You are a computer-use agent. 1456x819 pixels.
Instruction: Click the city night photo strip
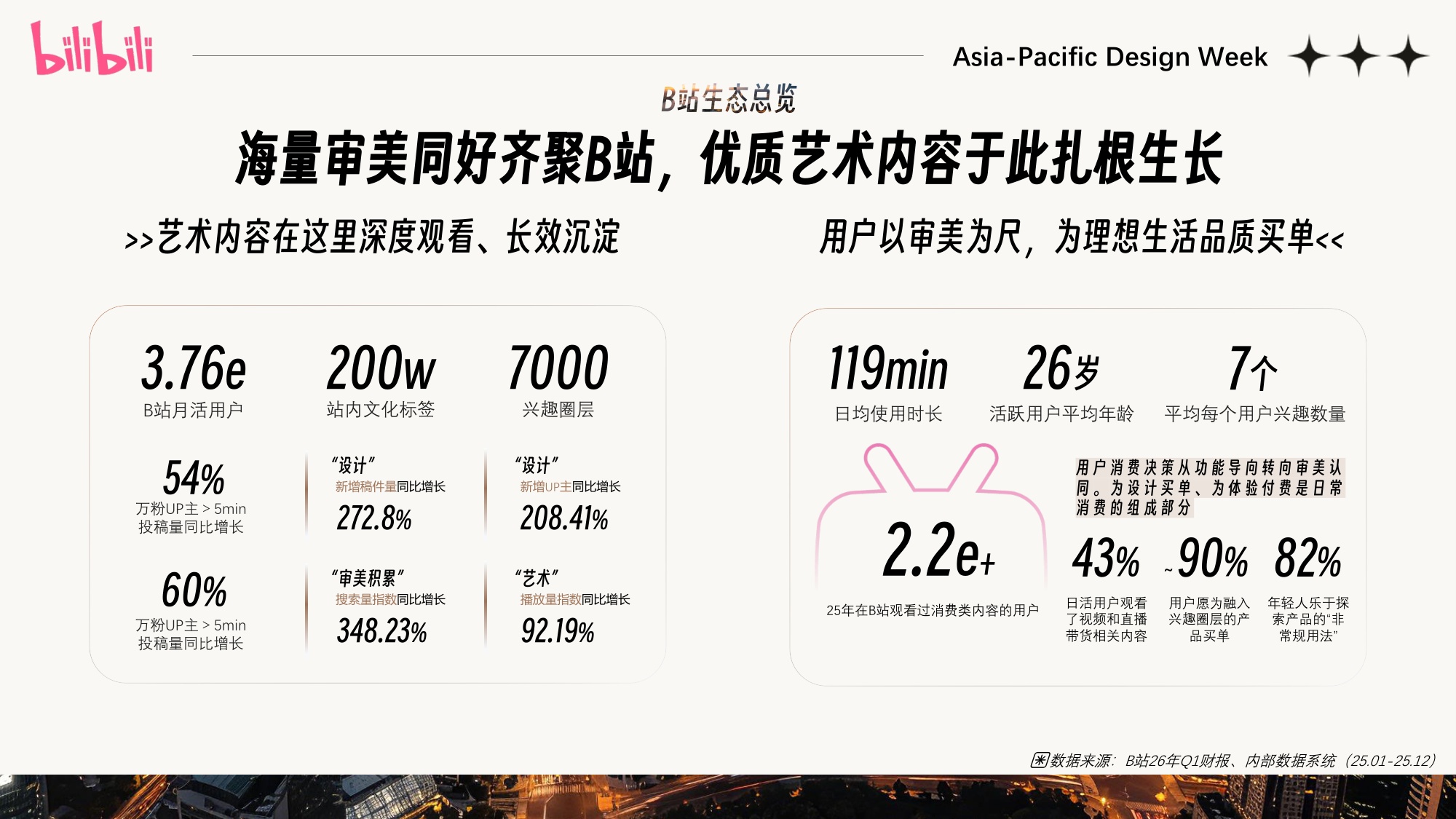[728, 796]
